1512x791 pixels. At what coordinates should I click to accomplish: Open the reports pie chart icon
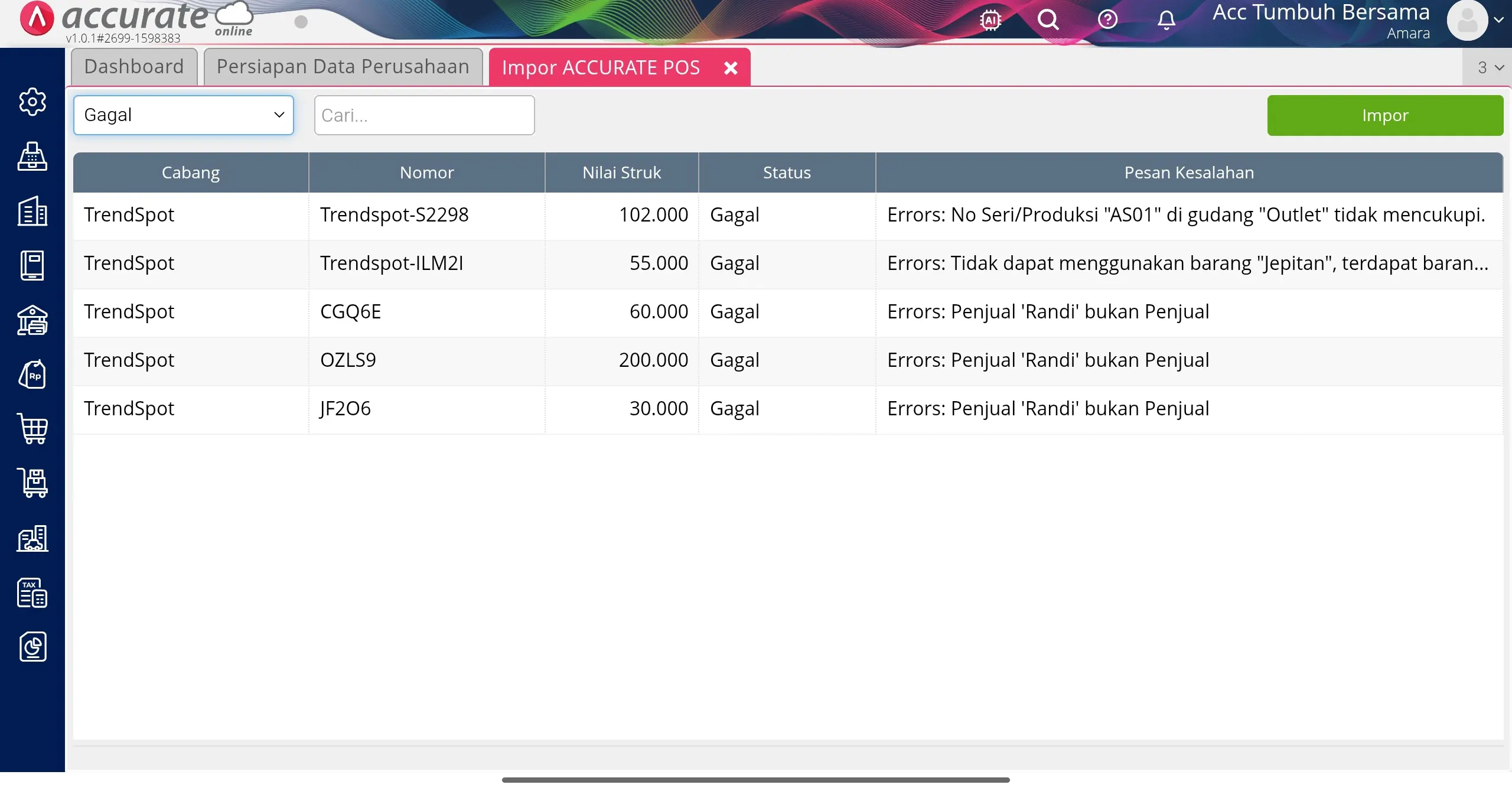coord(32,647)
